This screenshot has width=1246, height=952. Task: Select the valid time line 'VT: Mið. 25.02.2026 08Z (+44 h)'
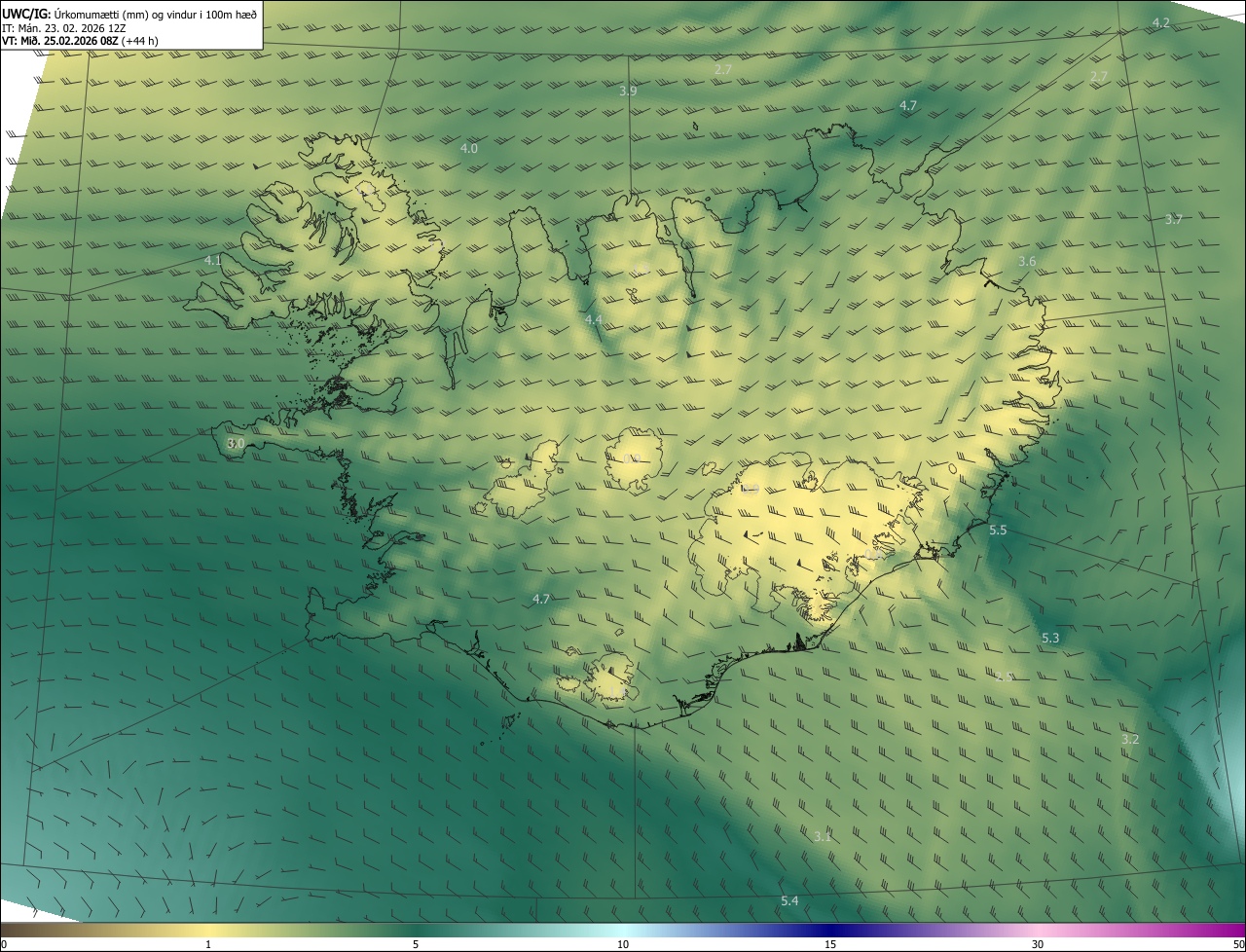(80, 41)
